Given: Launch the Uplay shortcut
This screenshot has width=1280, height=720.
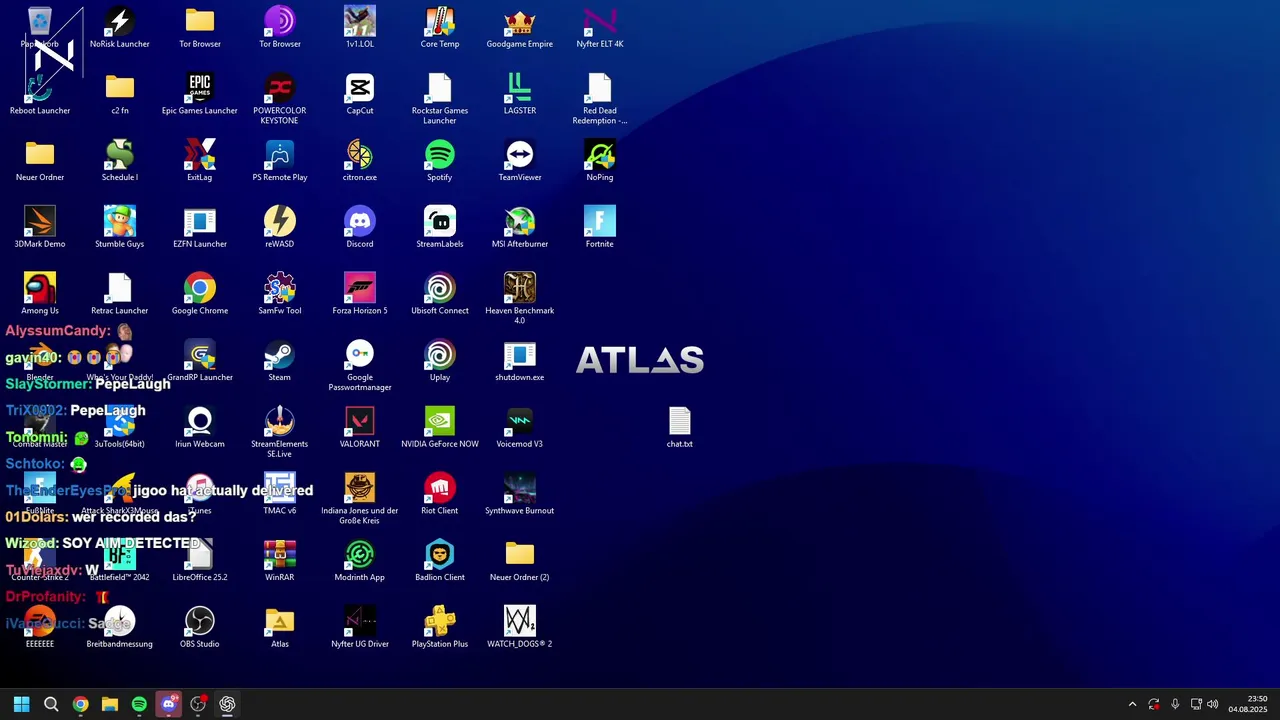Looking at the screenshot, I should [x=440, y=360].
